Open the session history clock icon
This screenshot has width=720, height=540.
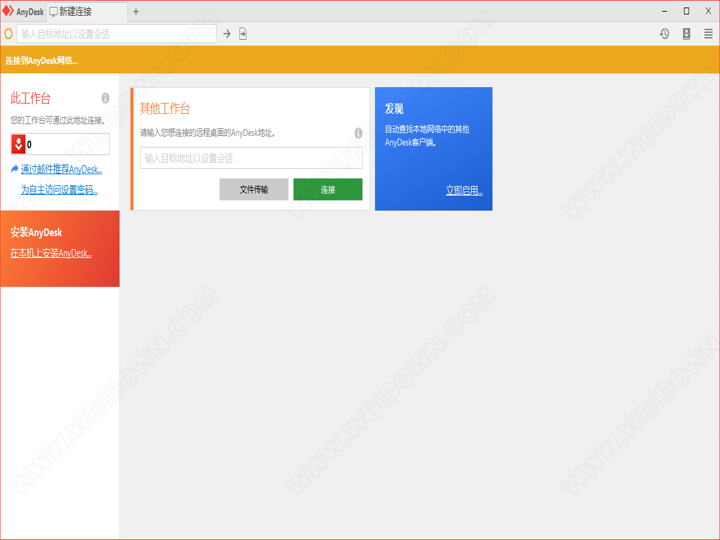[x=664, y=34]
